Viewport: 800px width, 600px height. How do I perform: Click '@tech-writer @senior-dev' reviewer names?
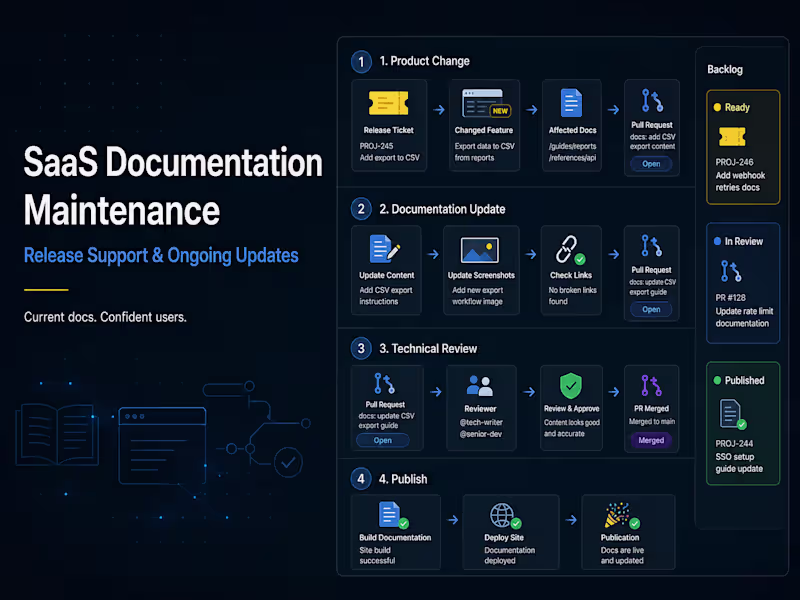tap(481, 428)
